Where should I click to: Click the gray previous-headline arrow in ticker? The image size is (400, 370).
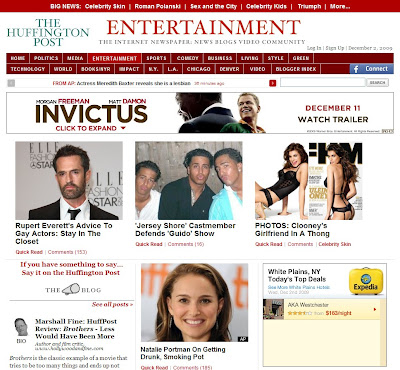(x=11, y=83)
